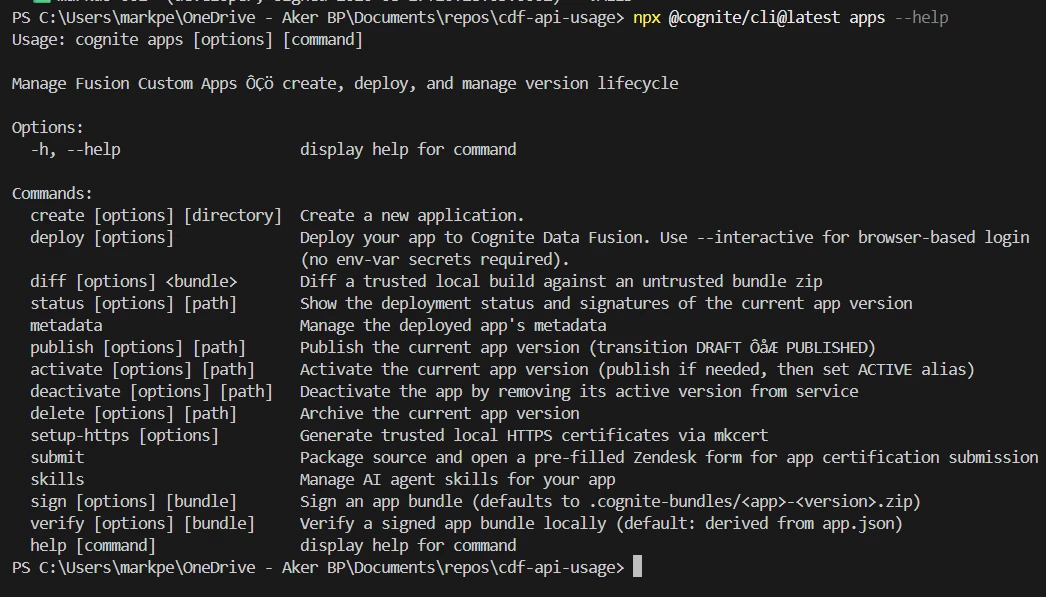Click 'setup-https [options]' command
This screenshot has height=597, width=1046.
tap(124, 436)
